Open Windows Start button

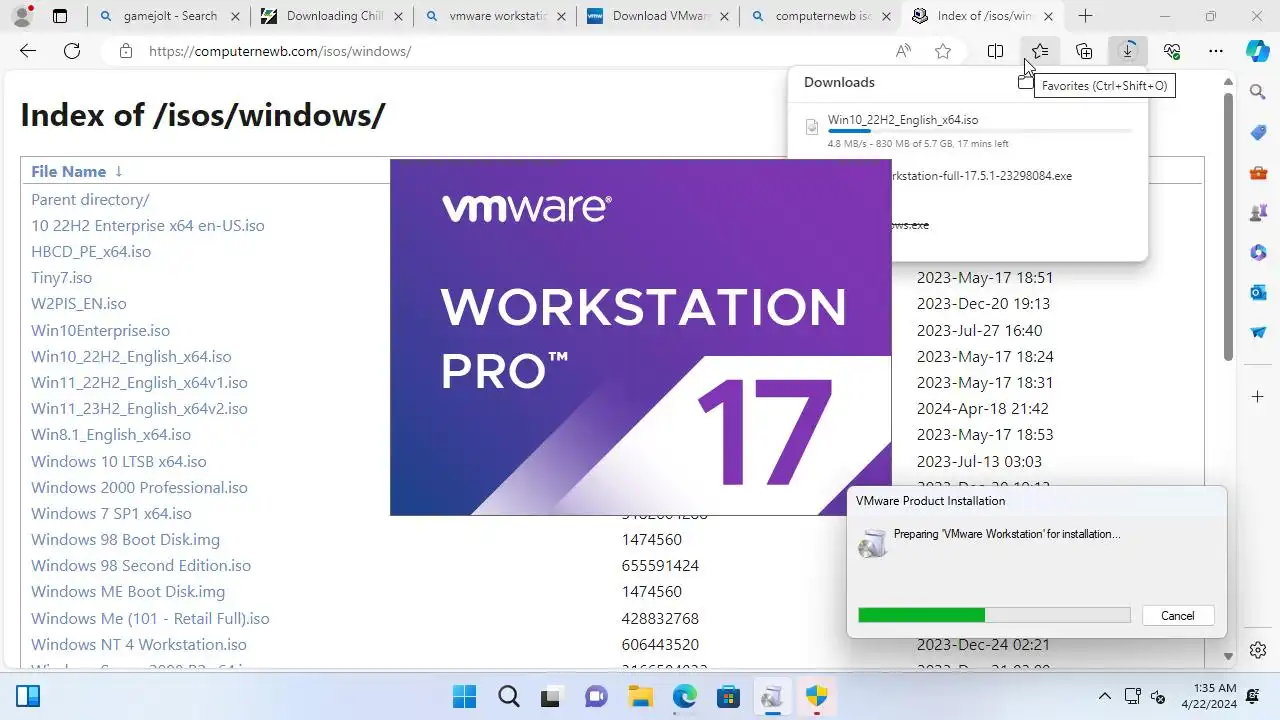pyautogui.click(x=464, y=697)
